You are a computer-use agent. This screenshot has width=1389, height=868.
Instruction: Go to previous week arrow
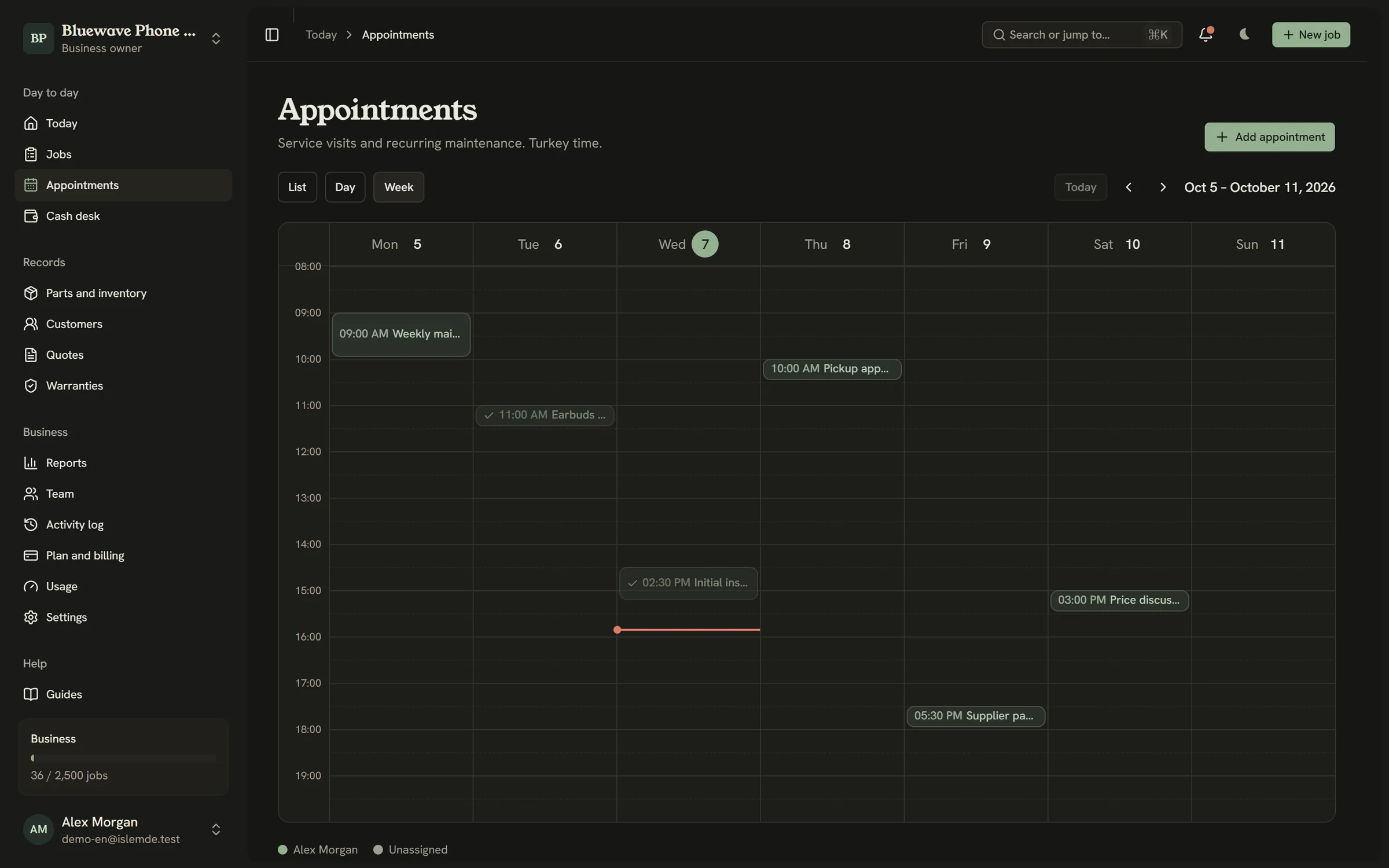[x=1129, y=187]
